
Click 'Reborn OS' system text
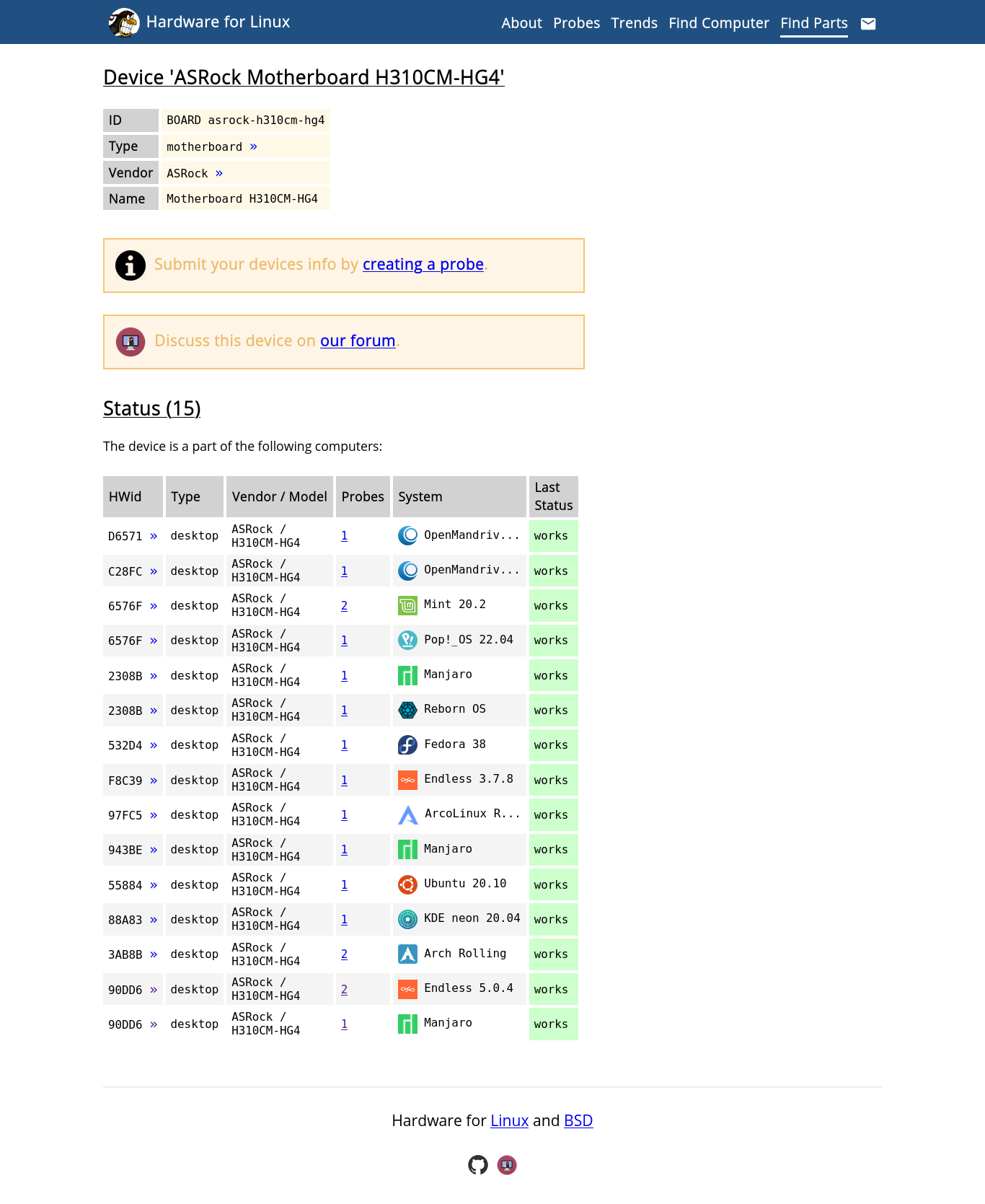pos(455,709)
